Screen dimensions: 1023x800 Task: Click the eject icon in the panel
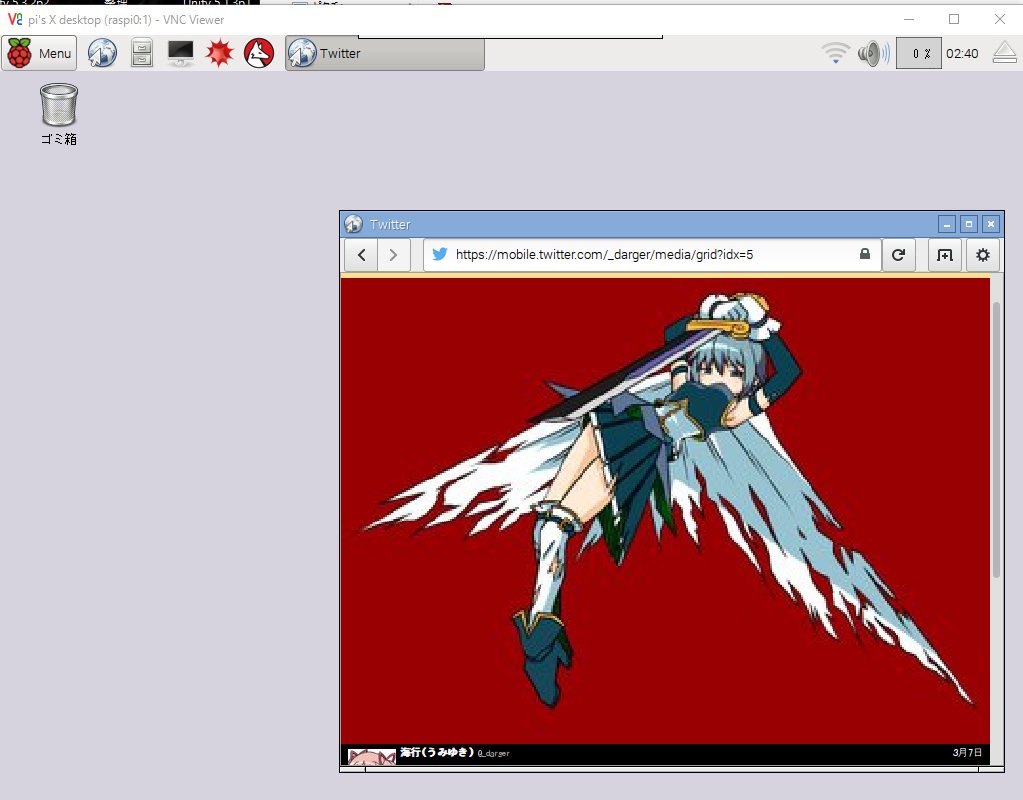1005,53
